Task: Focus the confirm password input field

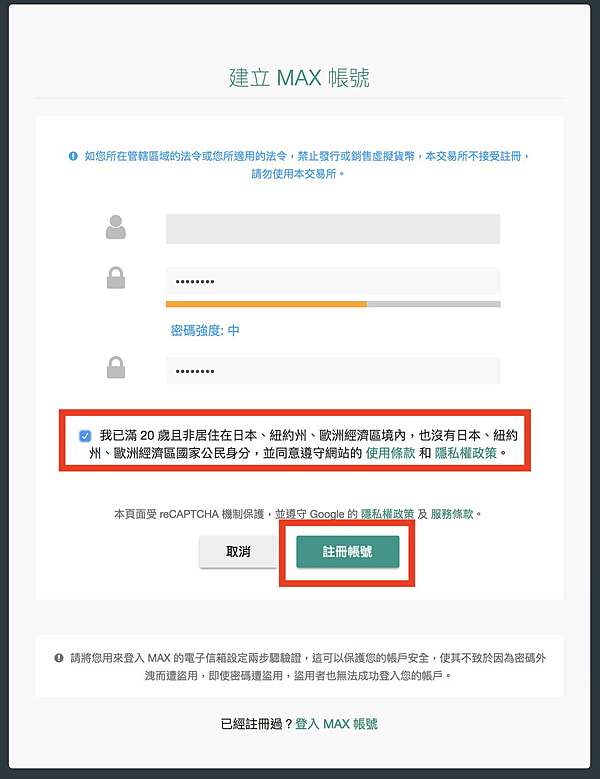Action: coord(333,371)
